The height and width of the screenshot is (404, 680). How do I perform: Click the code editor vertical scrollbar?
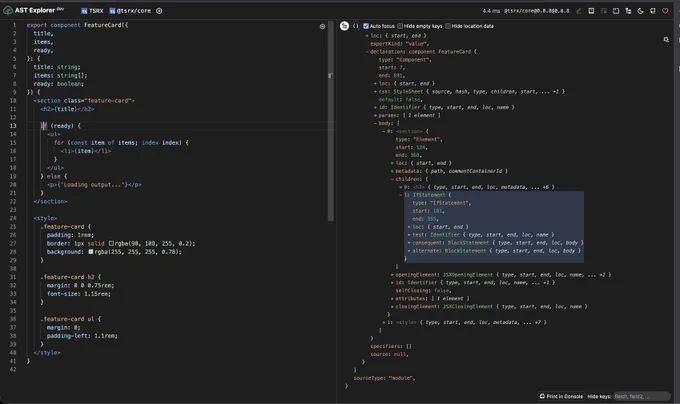point(331,121)
